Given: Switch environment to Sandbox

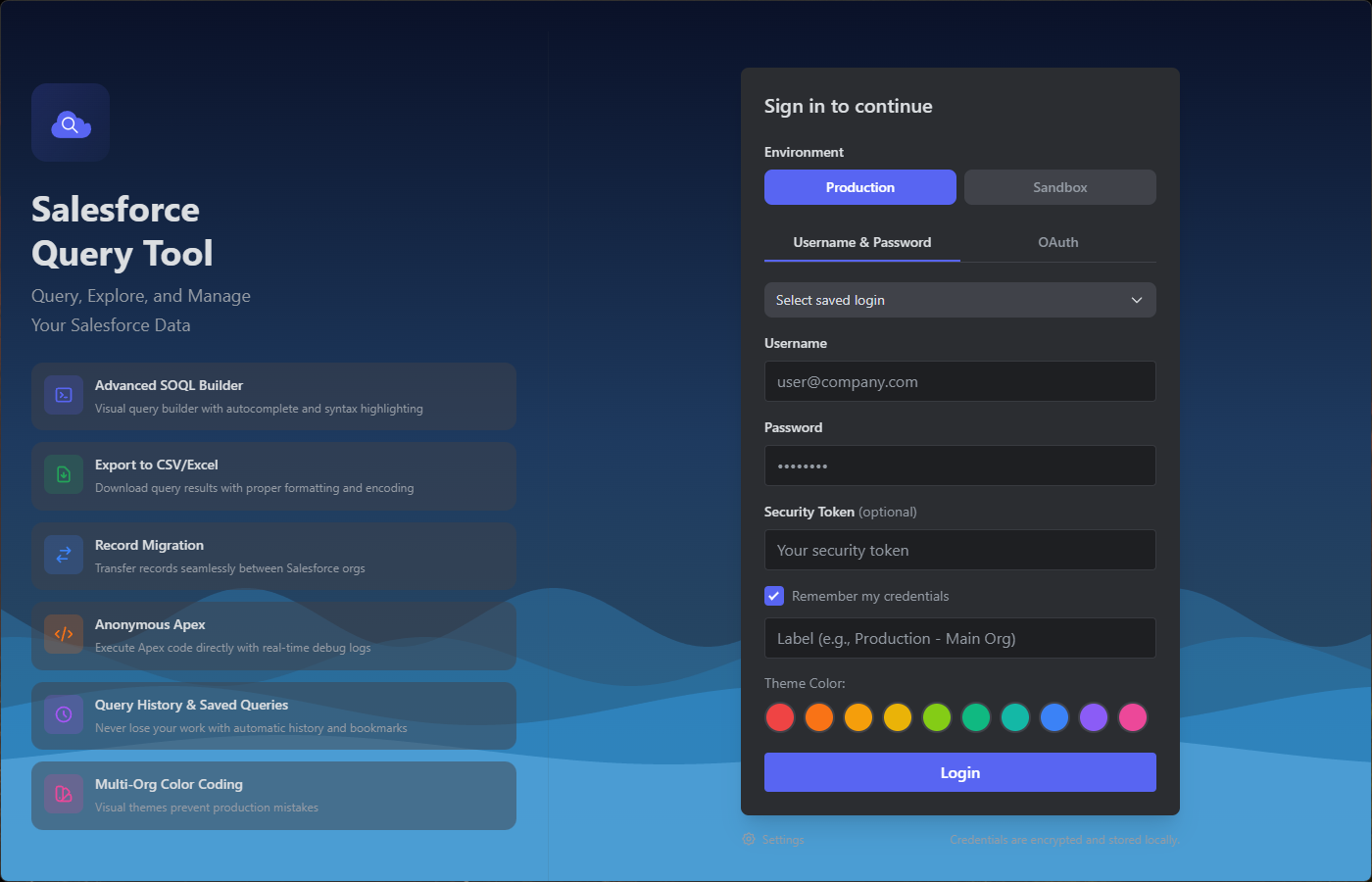Looking at the screenshot, I should [x=1059, y=187].
